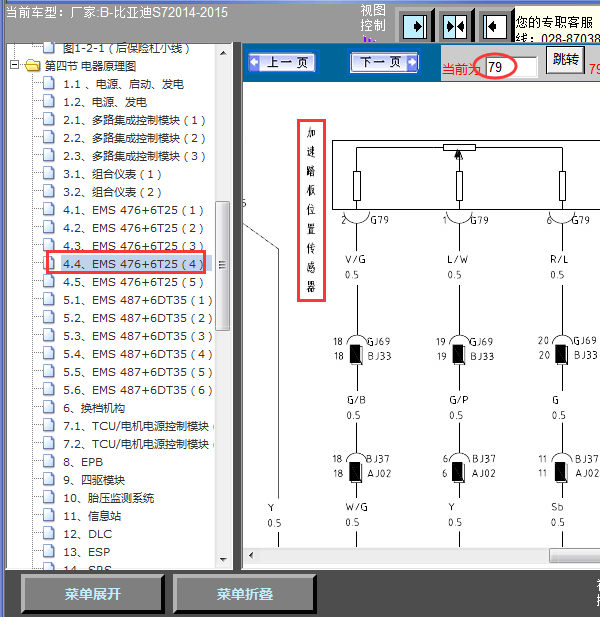Click connector symbol at pin 6 BJ37

point(459,468)
